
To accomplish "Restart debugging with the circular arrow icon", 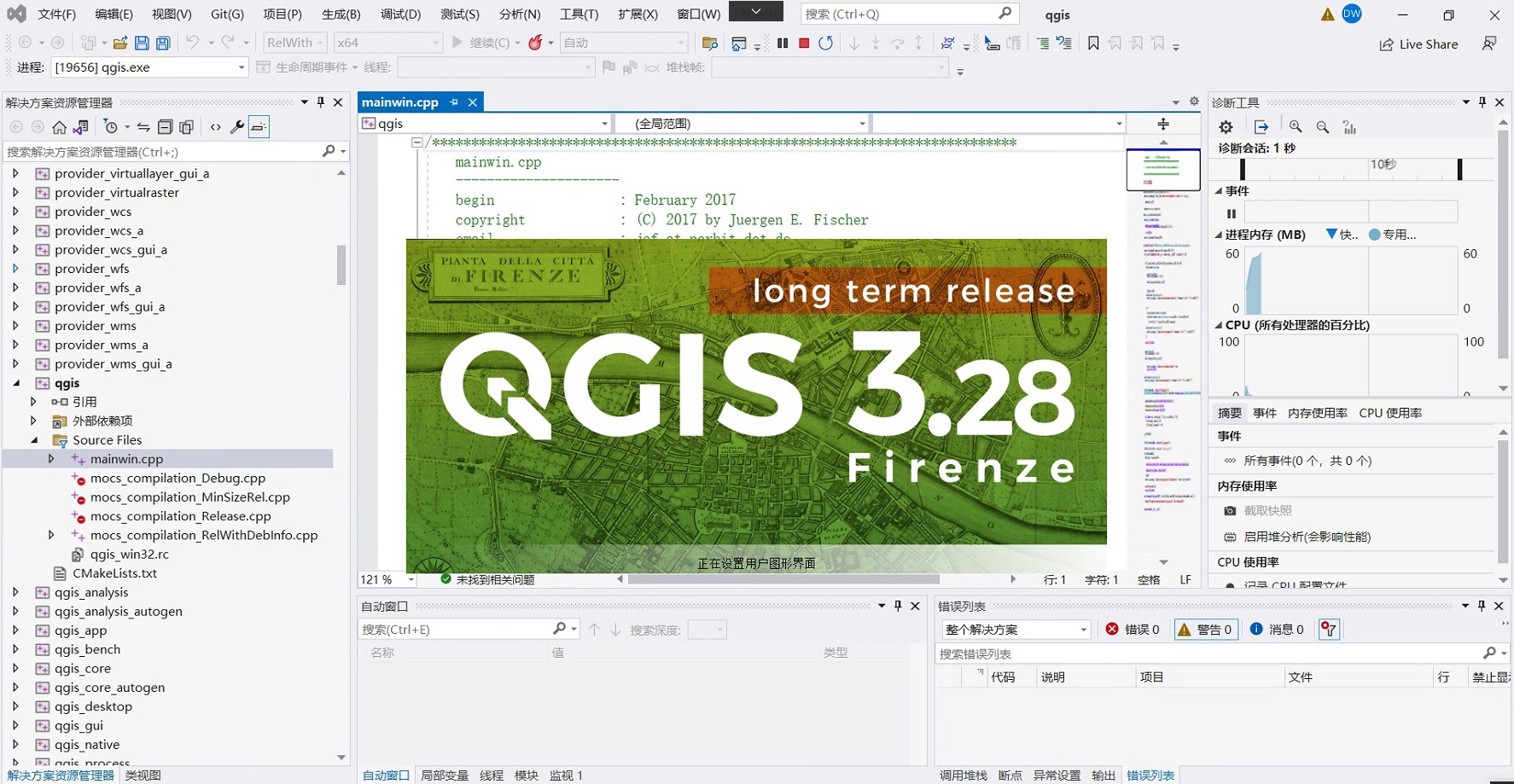I will tap(825, 43).
